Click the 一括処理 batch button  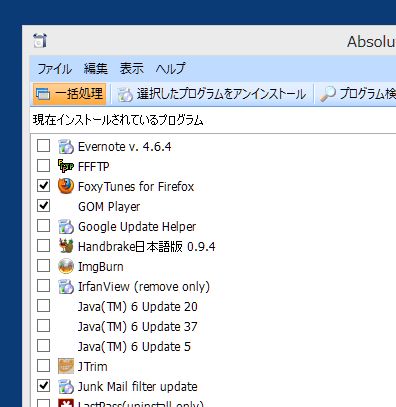69,94
